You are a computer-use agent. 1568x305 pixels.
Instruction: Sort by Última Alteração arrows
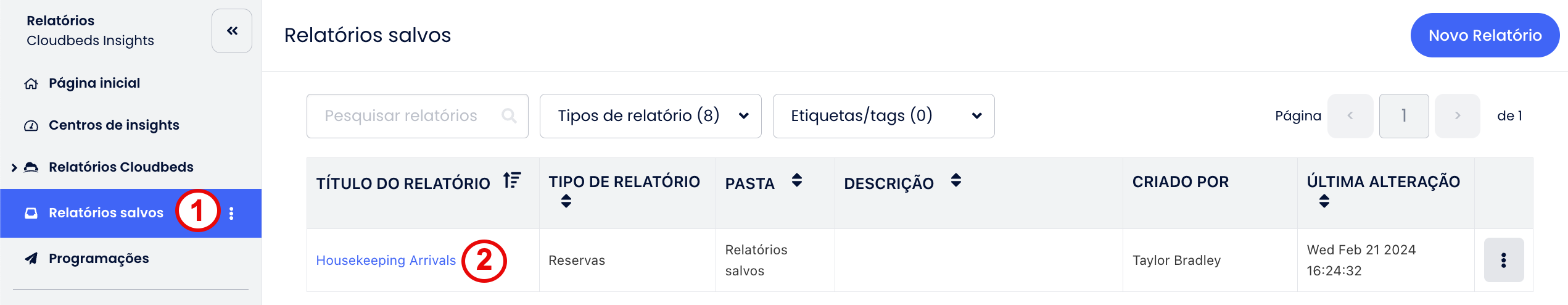point(1324,201)
